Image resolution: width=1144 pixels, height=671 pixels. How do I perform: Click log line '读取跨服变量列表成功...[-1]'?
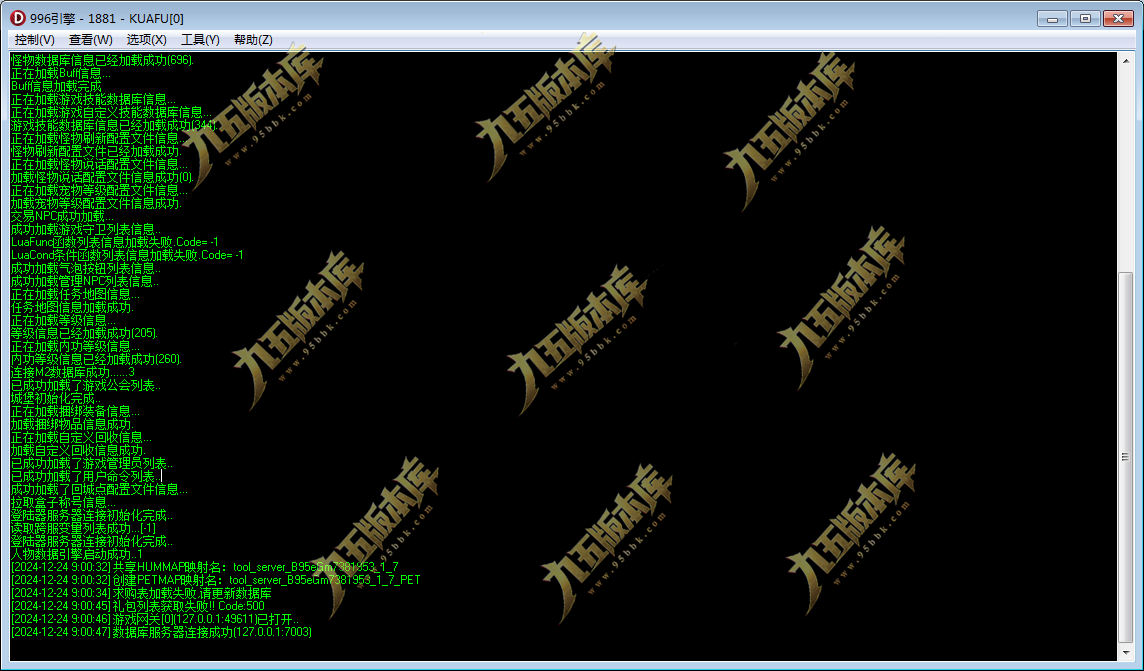pos(83,528)
